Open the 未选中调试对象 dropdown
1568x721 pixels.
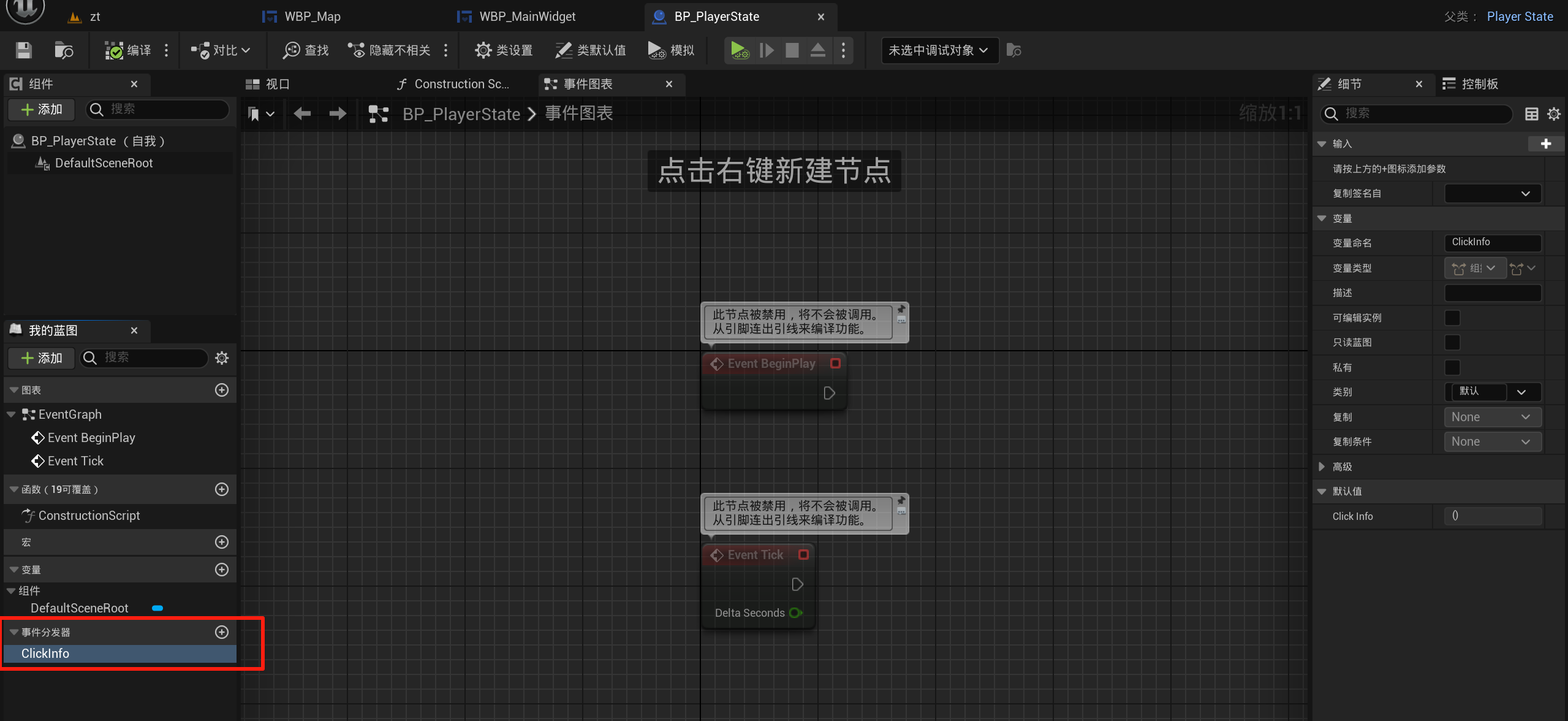point(938,50)
